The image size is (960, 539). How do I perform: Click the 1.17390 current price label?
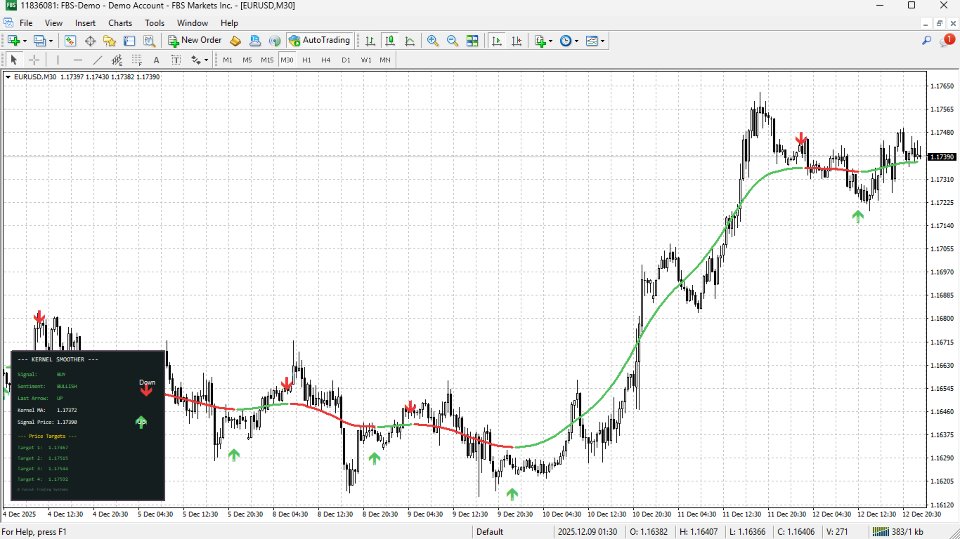pos(942,157)
